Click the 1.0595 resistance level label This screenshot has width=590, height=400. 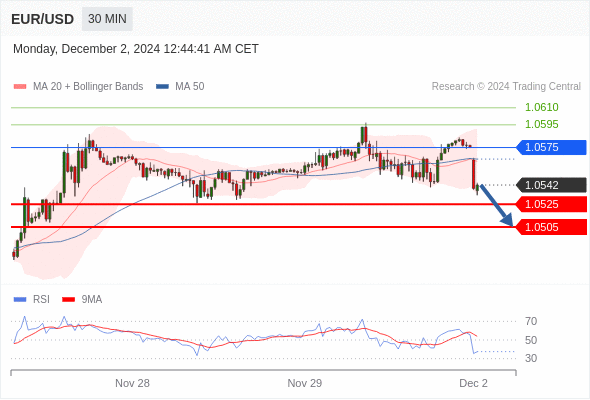[x=541, y=124]
